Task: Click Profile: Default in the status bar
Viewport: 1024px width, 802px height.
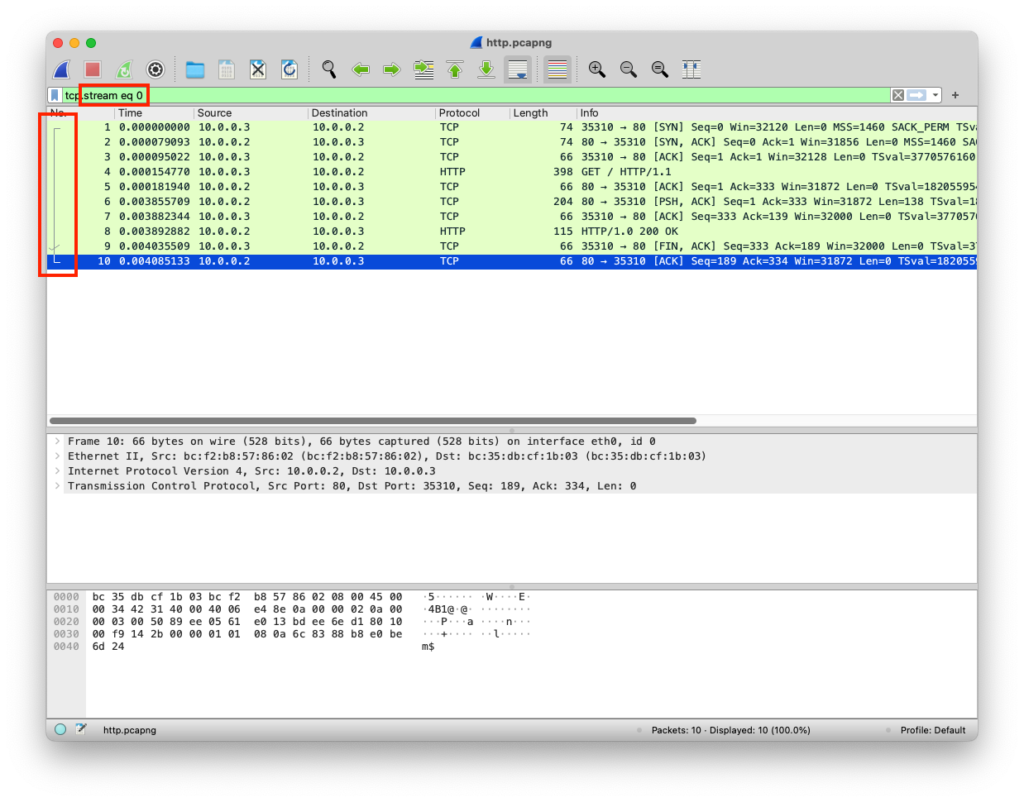Action: [932, 730]
